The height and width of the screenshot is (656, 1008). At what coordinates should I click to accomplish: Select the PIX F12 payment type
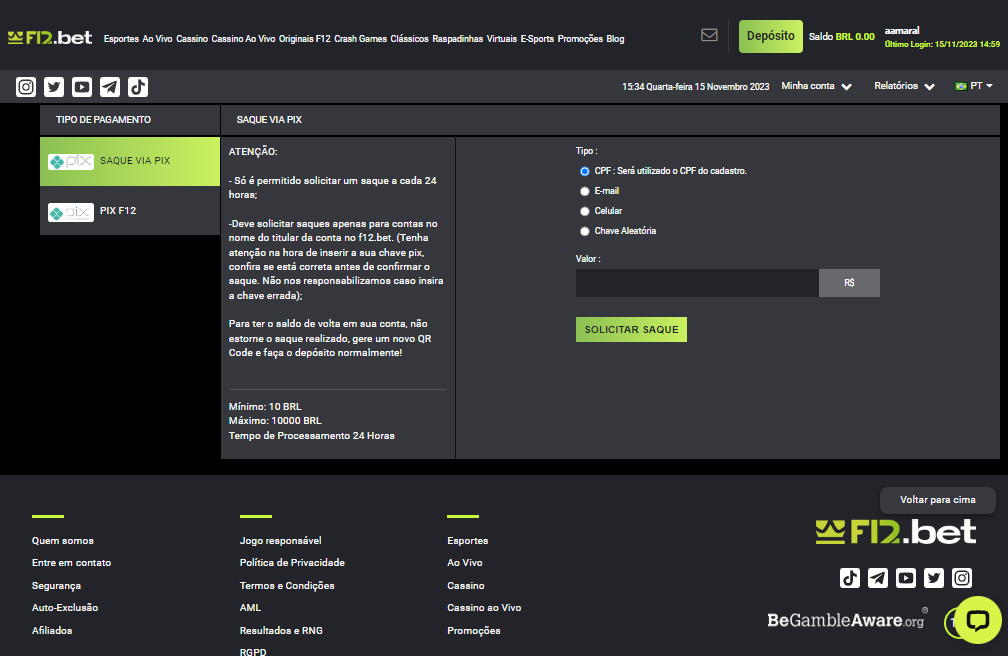(x=130, y=211)
